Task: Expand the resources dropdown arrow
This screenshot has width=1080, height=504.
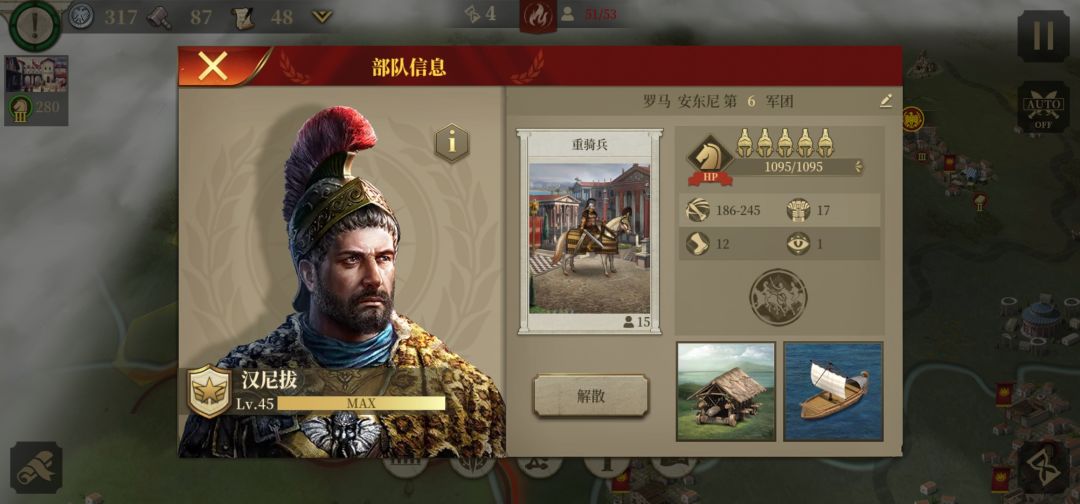Action: click(322, 17)
